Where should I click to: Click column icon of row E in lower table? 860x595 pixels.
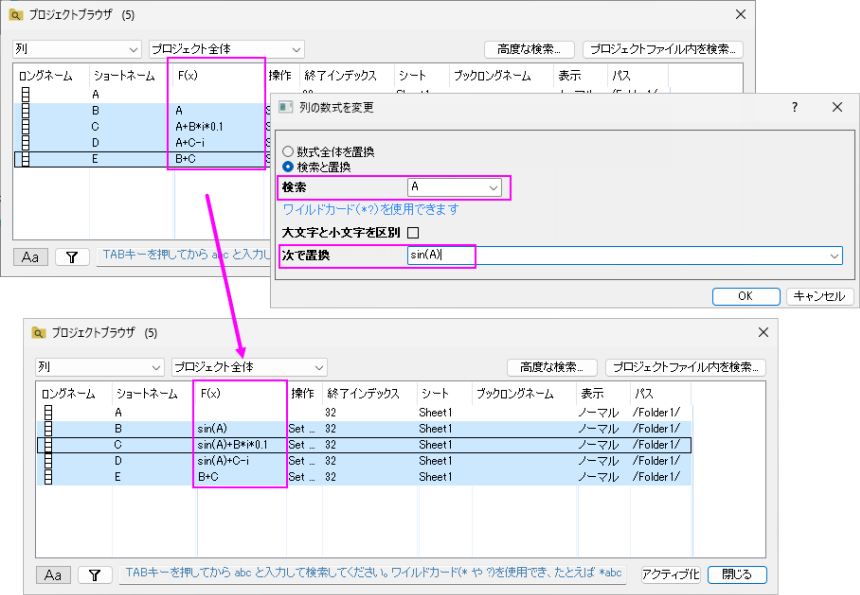pos(48,477)
